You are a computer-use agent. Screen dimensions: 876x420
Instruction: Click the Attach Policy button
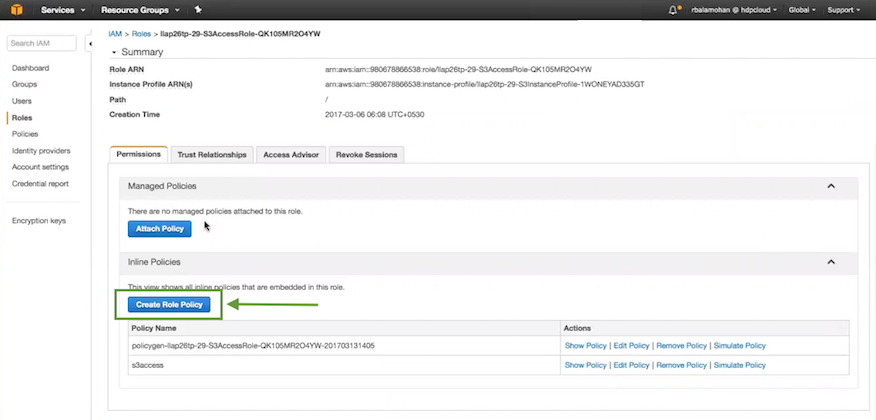(x=159, y=229)
